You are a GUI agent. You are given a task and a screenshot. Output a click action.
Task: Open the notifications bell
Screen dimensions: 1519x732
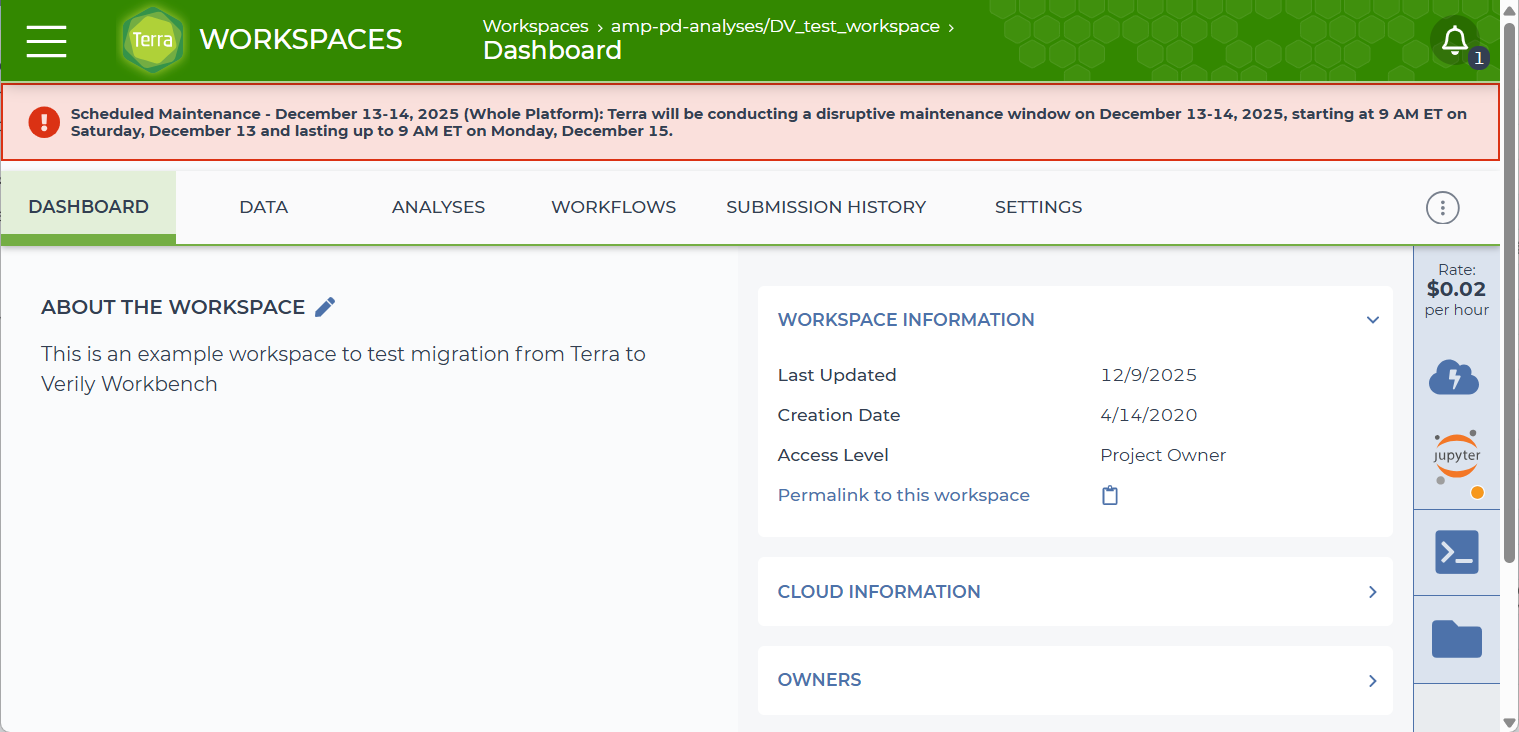click(x=1455, y=41)
